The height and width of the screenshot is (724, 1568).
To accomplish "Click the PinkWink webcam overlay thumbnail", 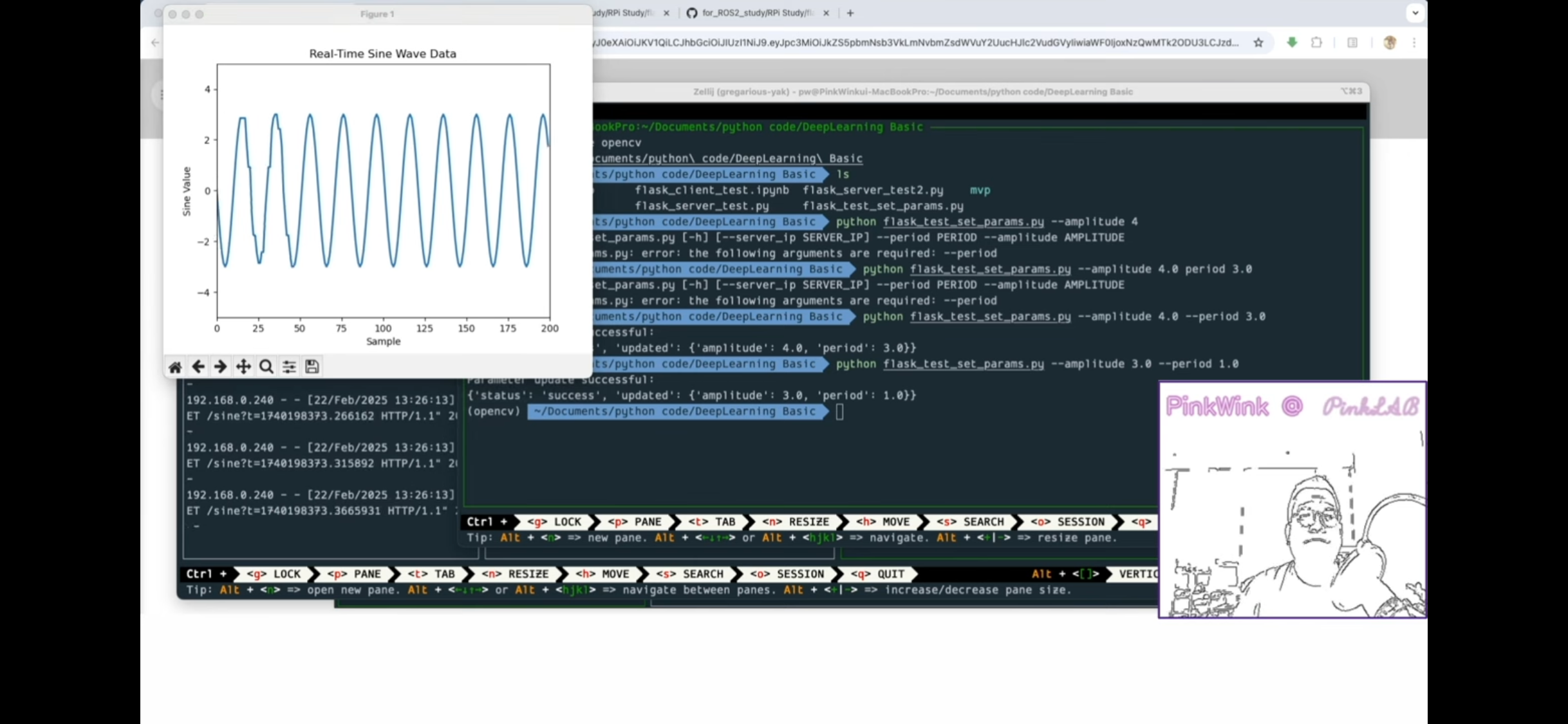I will pyautogui.click(x=1293, y=499).
